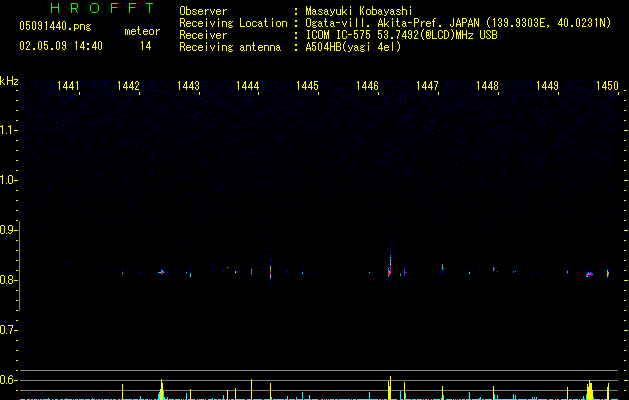Image resolution: width=629 pixels, height=400 pixels.
Task: Click the HROFFT title text
Action: coord(102,8)
